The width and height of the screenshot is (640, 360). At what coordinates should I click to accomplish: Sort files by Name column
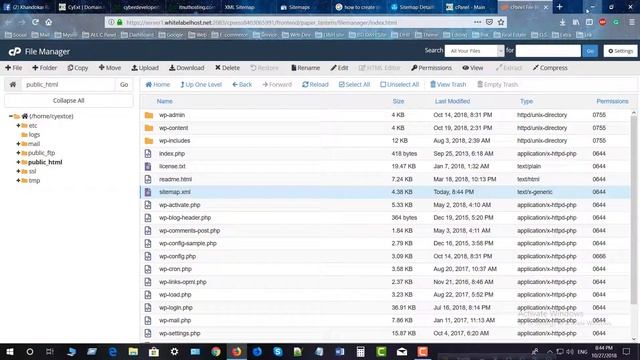164,101
